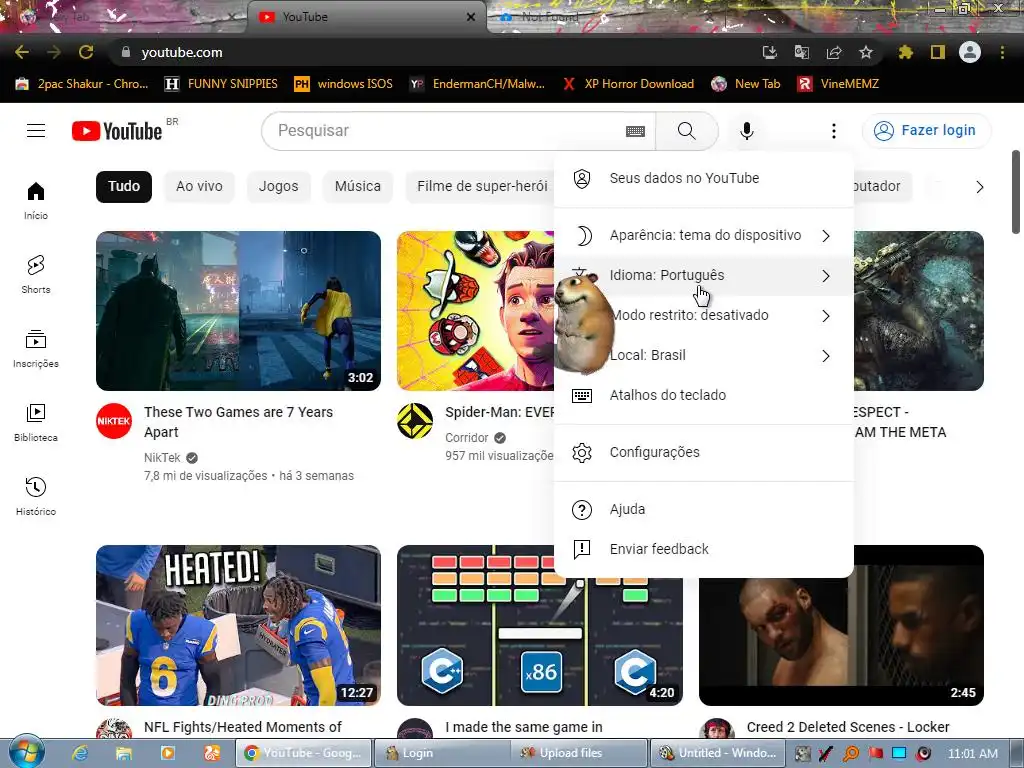Image resolution: width=1024 pixels, height=768 pixels.
Task: Open the VineMEMZ bookmark
Action: click(839, 84)
